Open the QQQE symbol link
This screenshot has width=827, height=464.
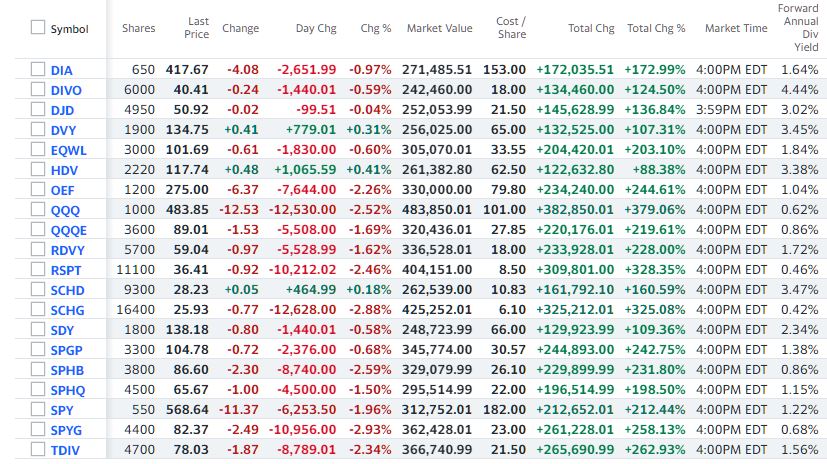tap(69, 229)
